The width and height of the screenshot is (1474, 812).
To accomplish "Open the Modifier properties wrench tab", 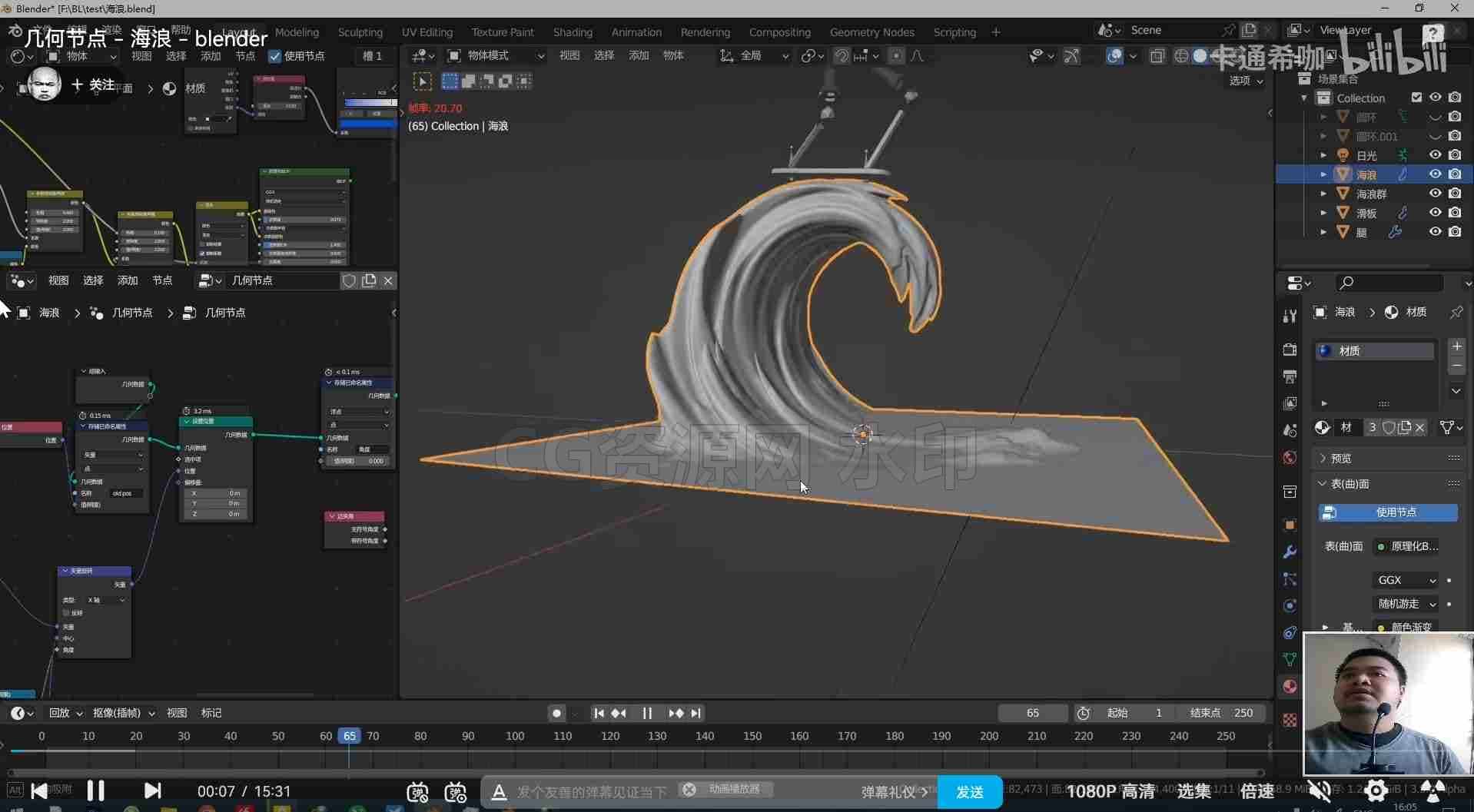I will pyautogui.click(x=1290, y=552).
